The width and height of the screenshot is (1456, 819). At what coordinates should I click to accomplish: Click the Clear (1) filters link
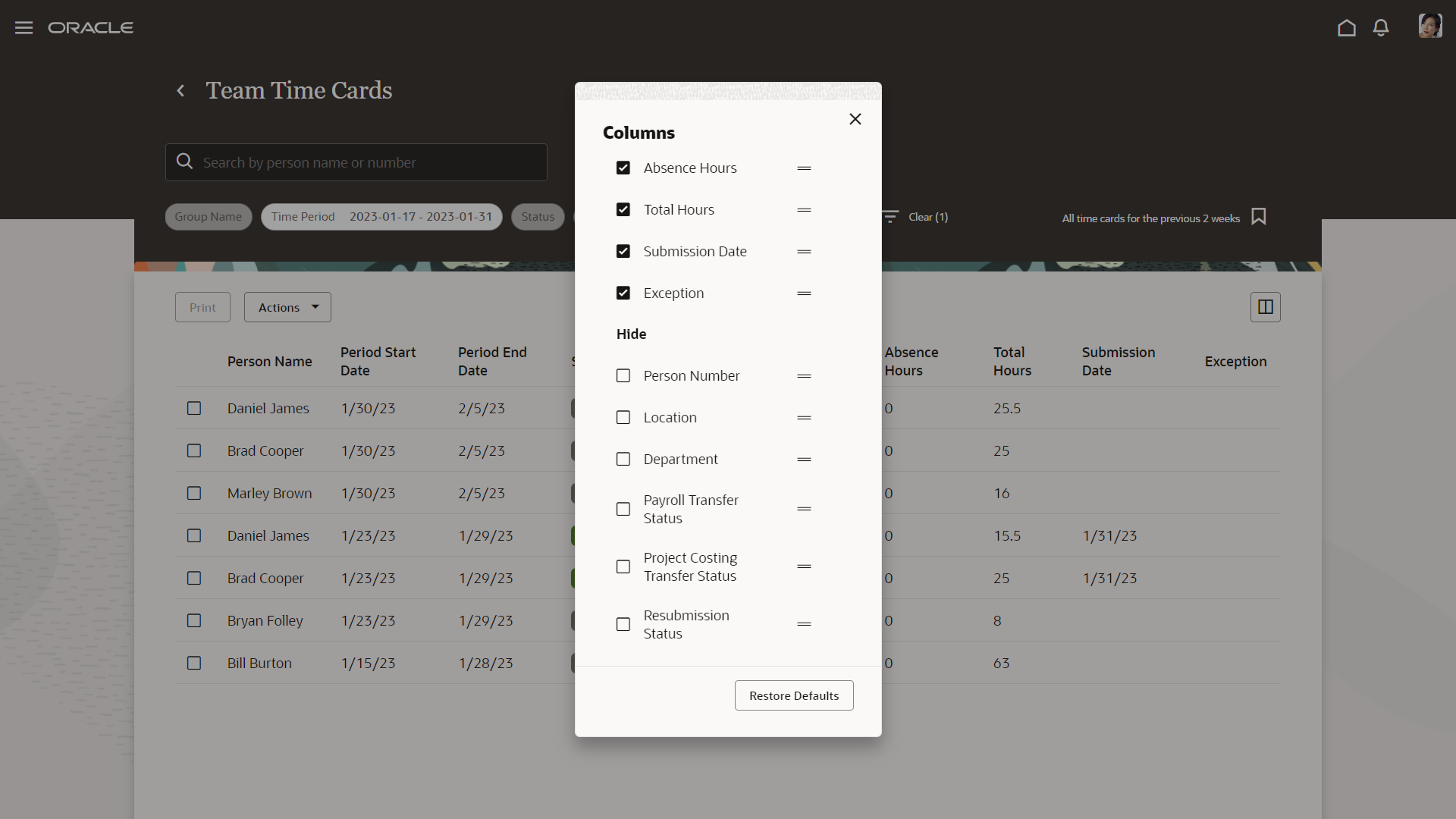point(927,217)
